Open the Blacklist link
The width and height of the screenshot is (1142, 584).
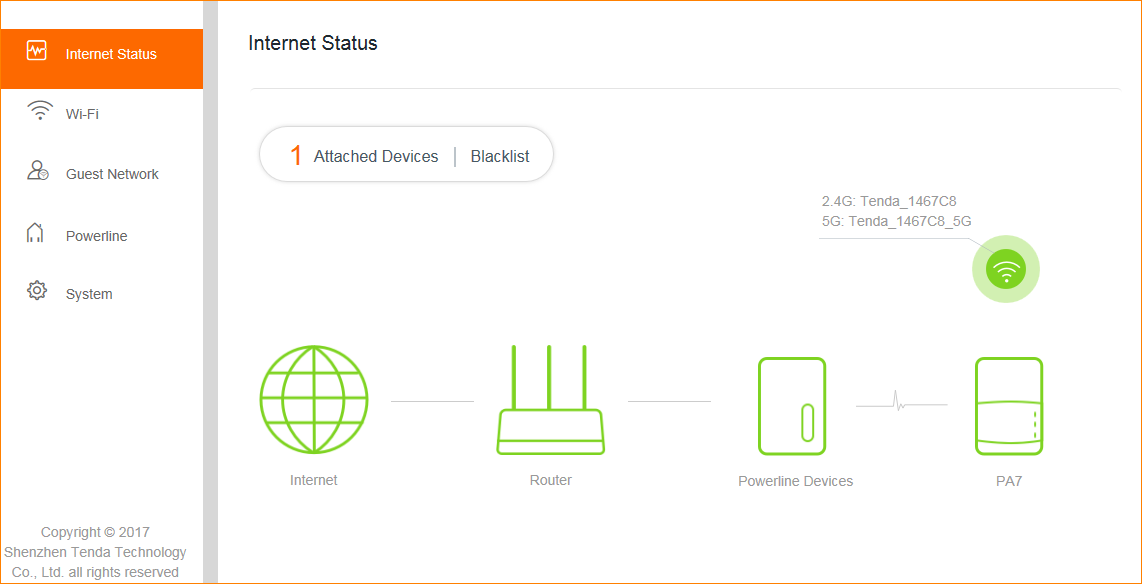click(500, 156)
